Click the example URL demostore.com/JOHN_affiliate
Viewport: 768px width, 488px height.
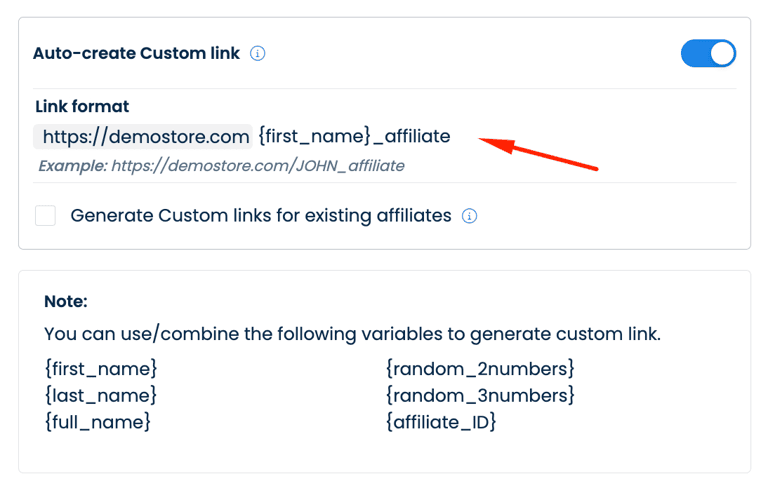257,166
